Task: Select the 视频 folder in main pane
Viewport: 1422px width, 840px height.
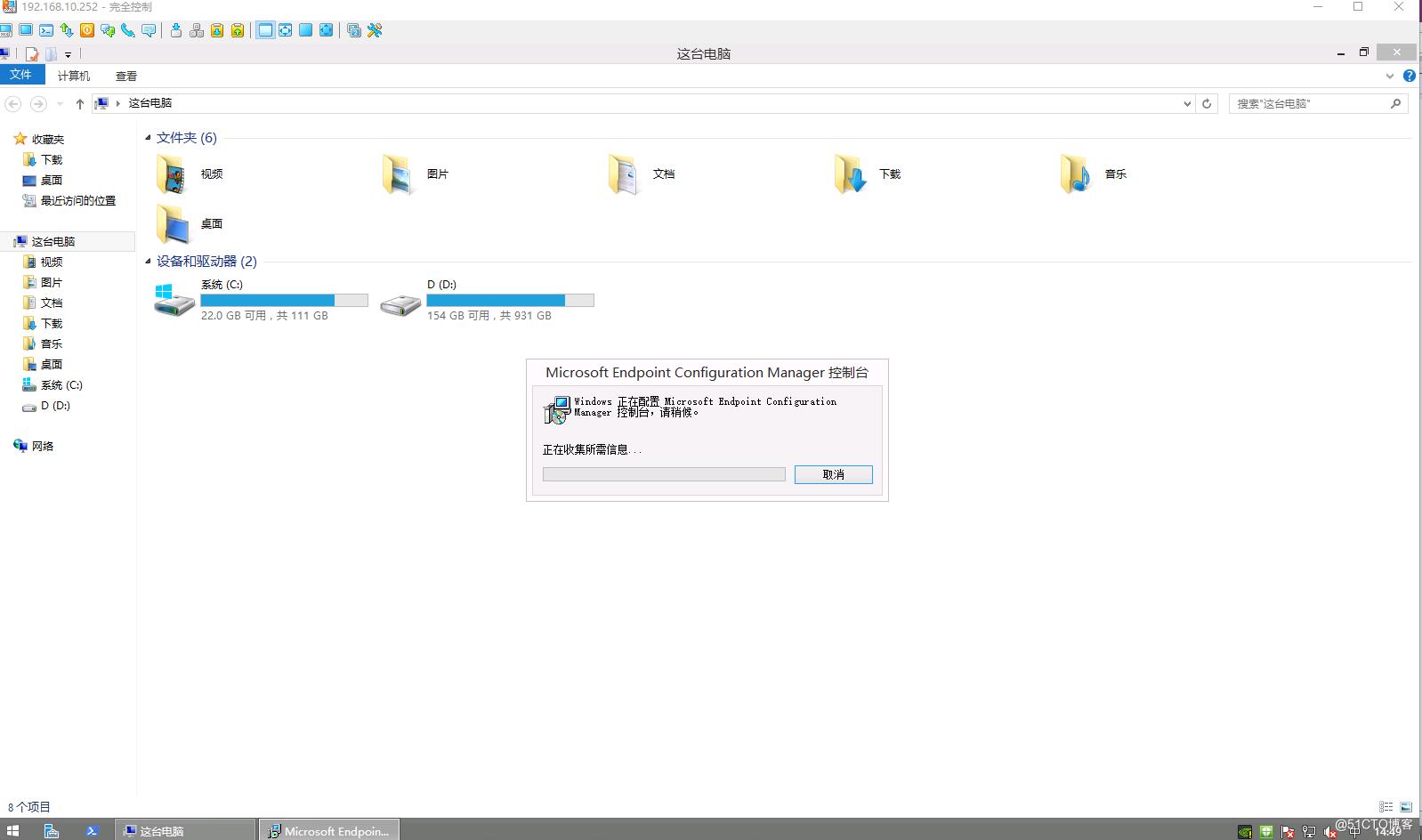Action: point(190,174)
